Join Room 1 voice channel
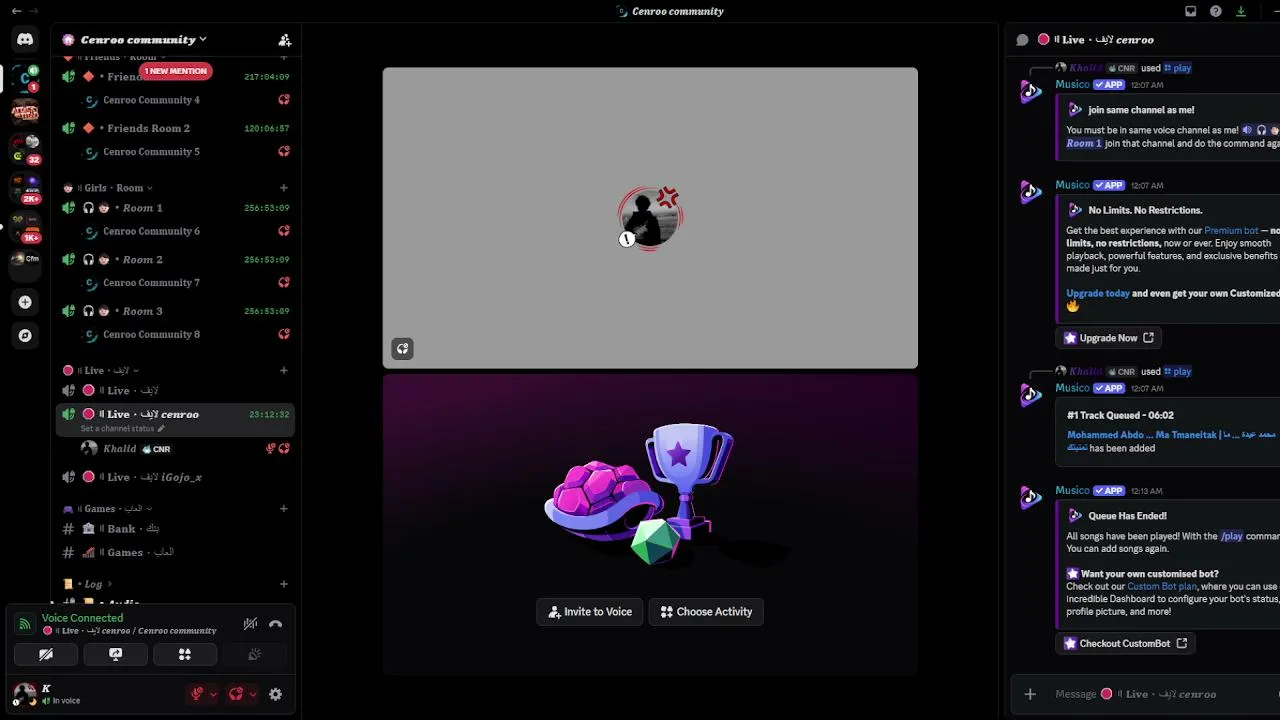The width and height of the screenshot is (1280, 720). click(175, 208)
